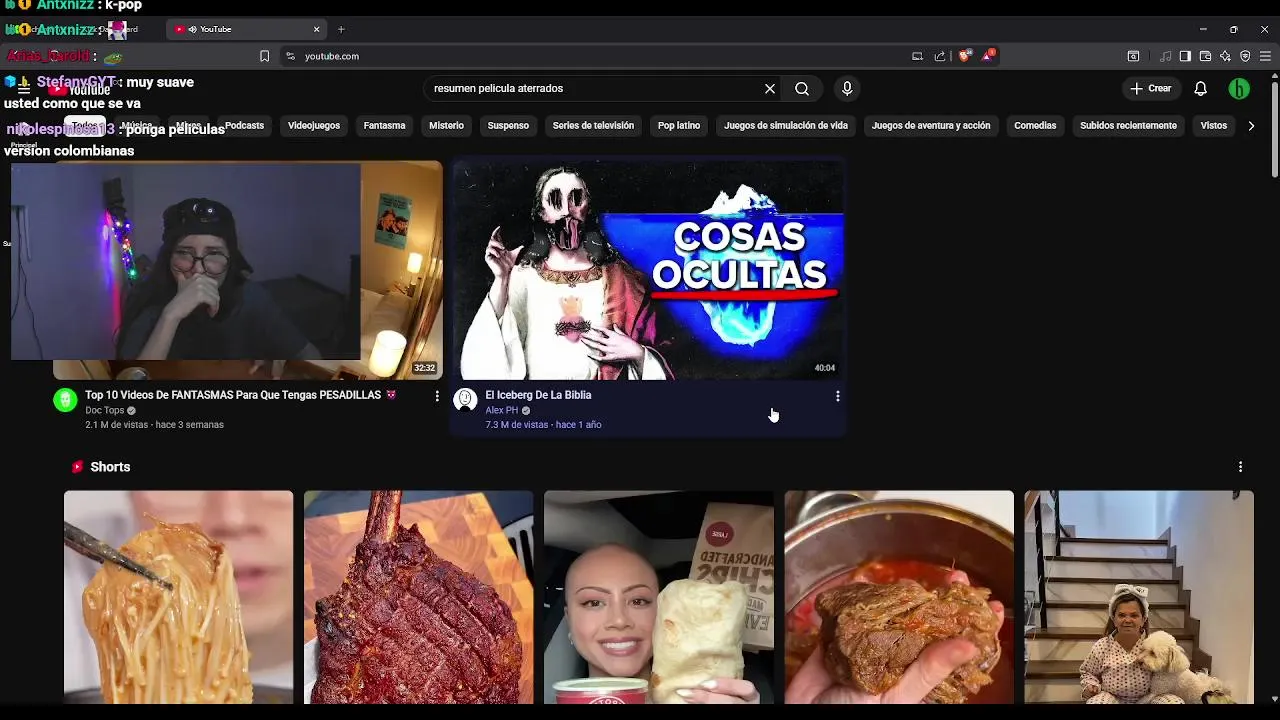Open Brave Shields lion icon

pyautogui.click(x=964, y=56)
